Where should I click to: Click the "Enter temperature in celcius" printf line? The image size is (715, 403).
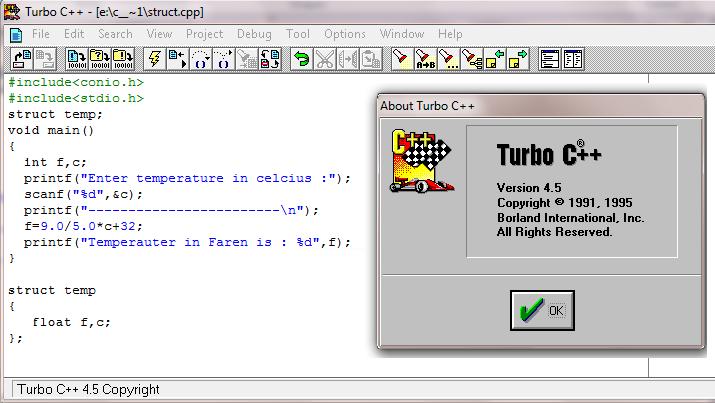187,178
